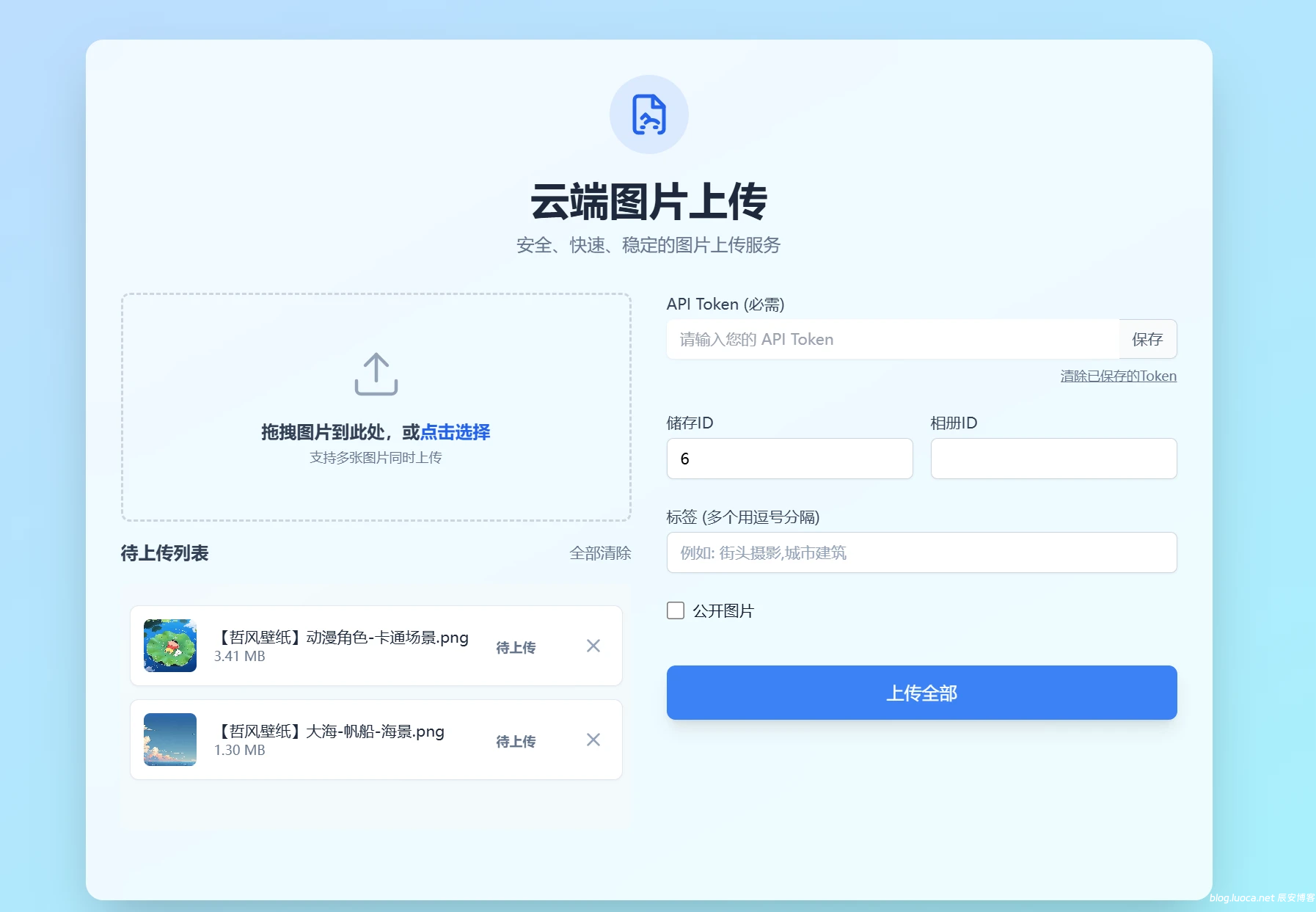Clear the queue with 全部清除
Viewport: 1316px width, 912px height.
600,553
